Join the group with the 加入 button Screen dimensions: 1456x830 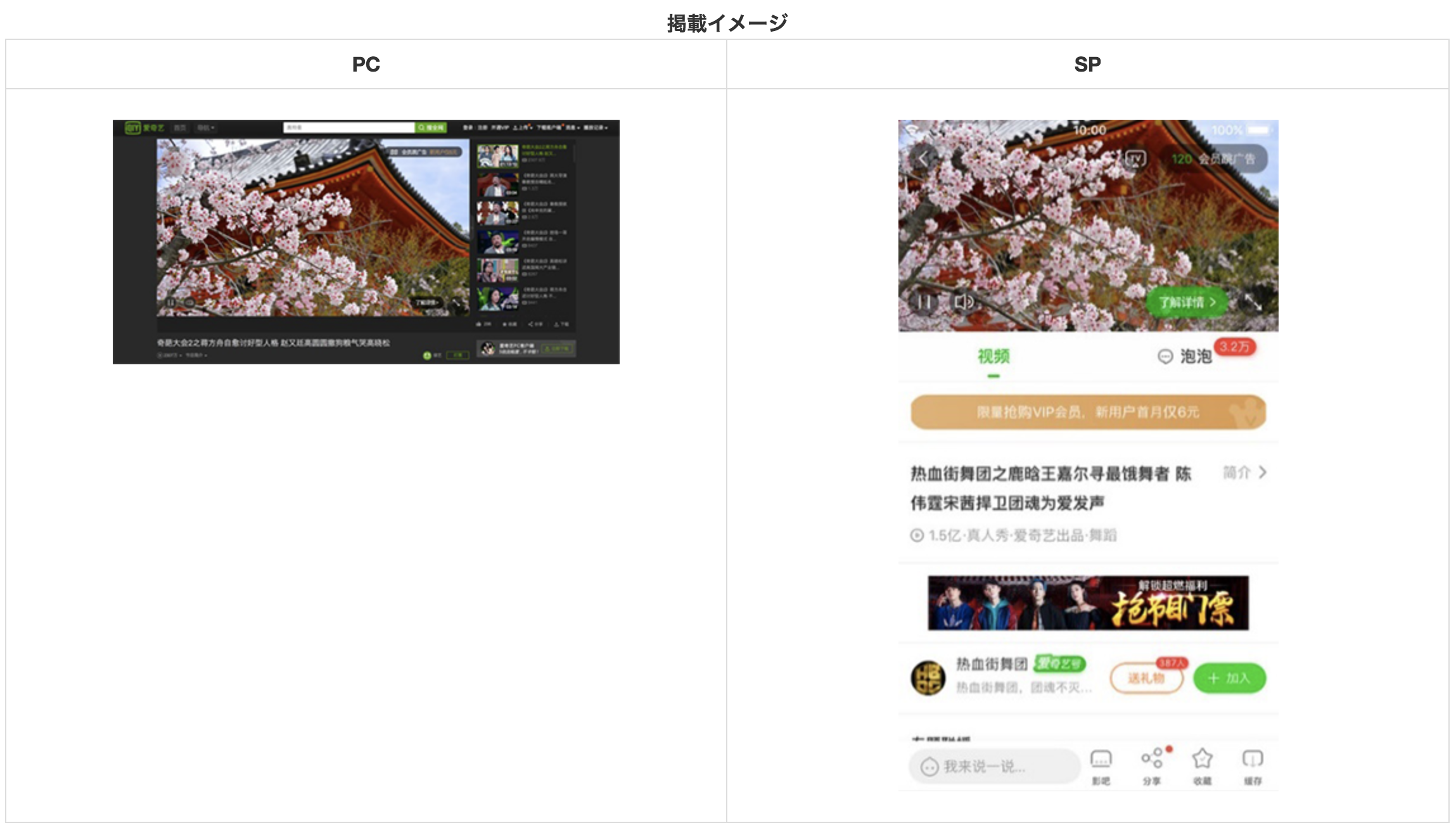pos(1229,679)
